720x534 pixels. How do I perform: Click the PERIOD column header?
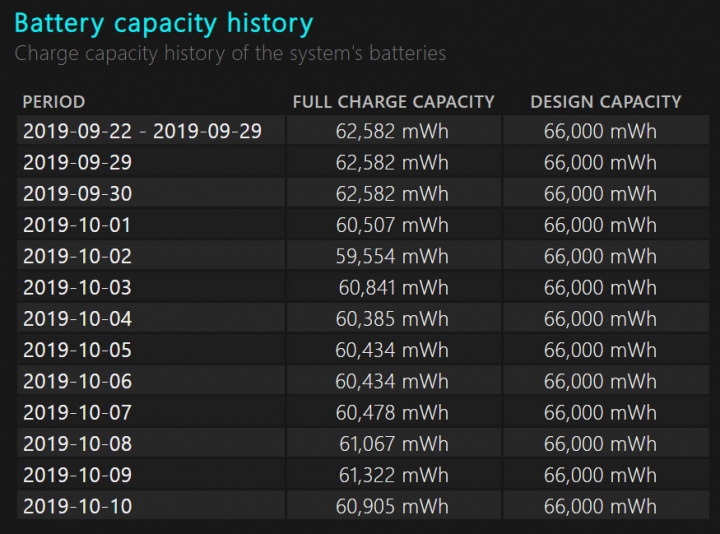pyautogui.click(x=53, y=101)
